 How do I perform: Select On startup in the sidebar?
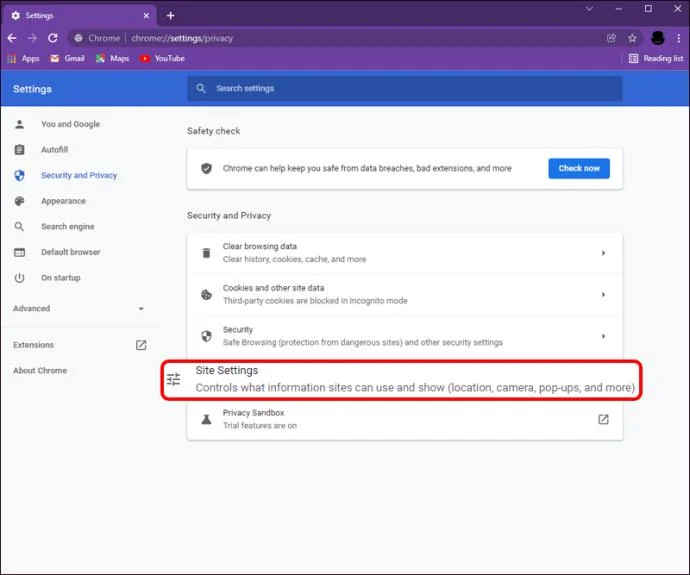[x=61, y=278]
